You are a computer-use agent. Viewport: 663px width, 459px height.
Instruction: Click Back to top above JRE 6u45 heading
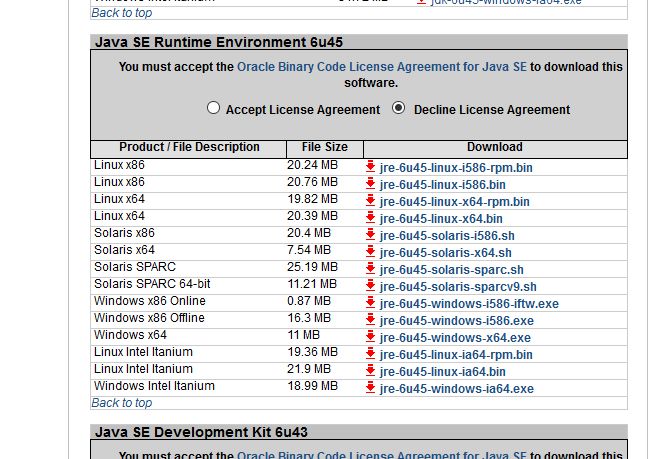[122, 13]
